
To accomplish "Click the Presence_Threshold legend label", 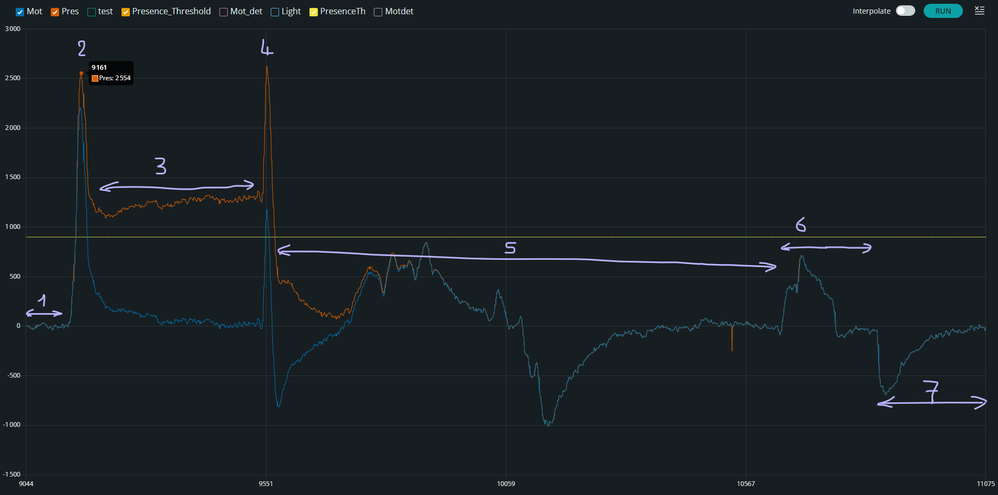I will [171, 11].
